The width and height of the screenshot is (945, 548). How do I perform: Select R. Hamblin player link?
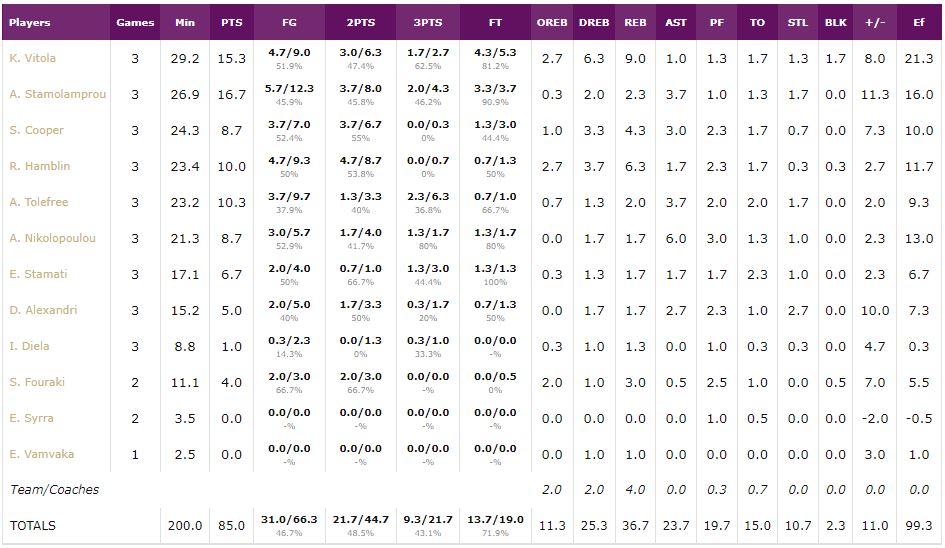[x=40, y=166]
